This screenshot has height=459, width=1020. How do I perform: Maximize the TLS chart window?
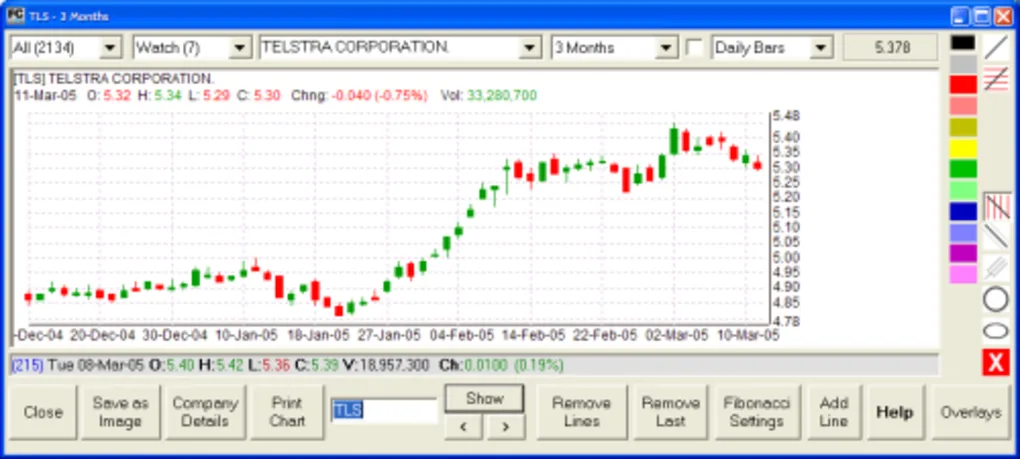coord(981,16)
